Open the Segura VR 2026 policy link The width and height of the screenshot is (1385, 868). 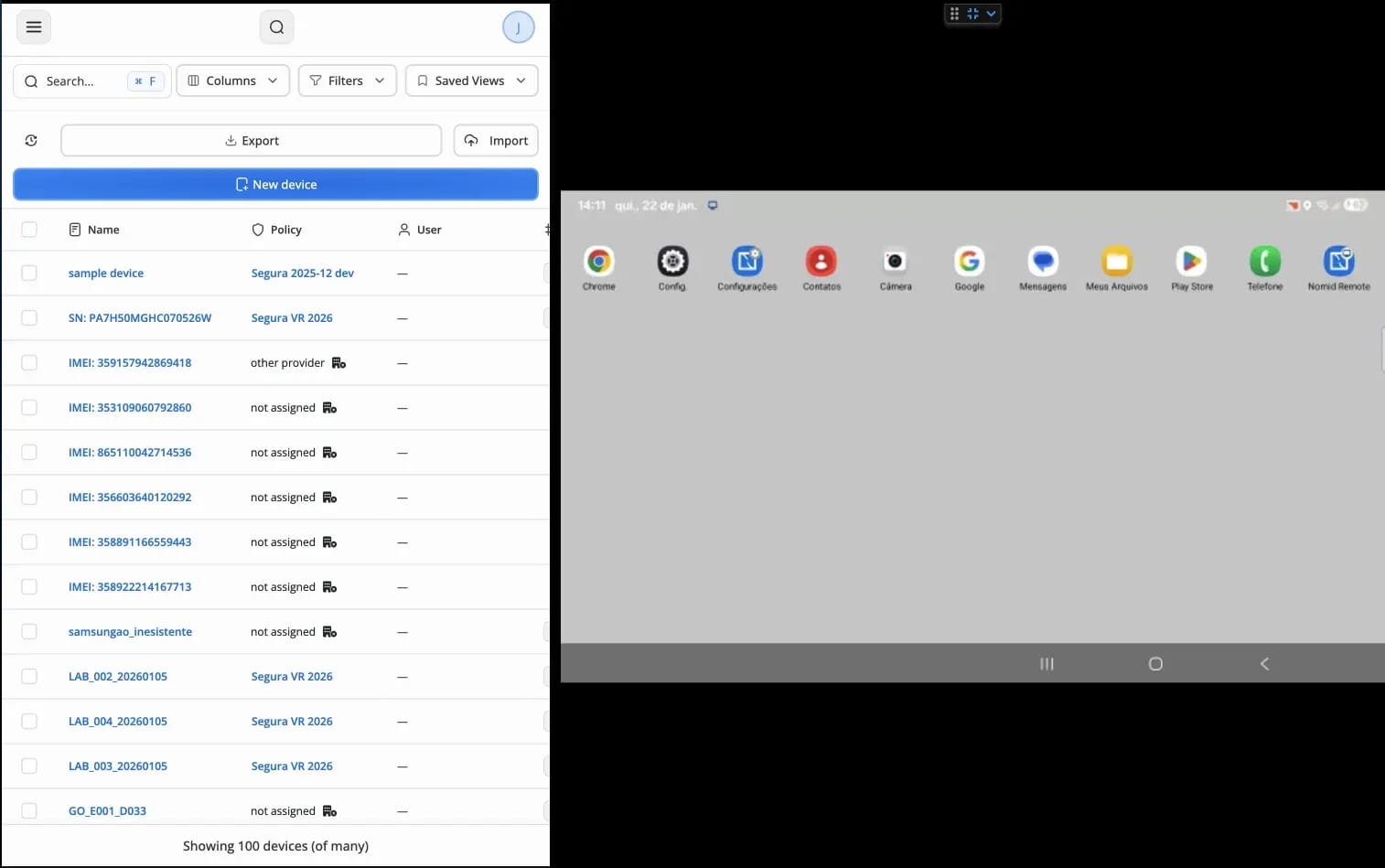291,317
